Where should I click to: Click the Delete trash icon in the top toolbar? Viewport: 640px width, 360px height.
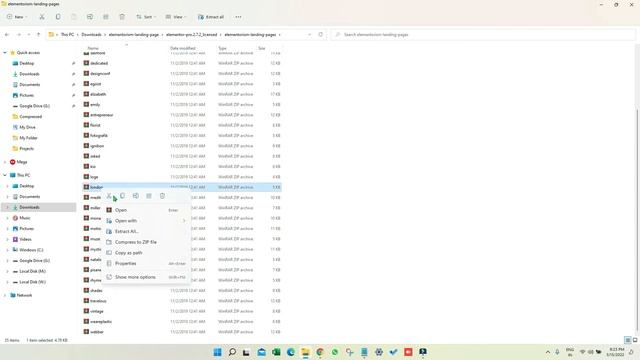122,17
